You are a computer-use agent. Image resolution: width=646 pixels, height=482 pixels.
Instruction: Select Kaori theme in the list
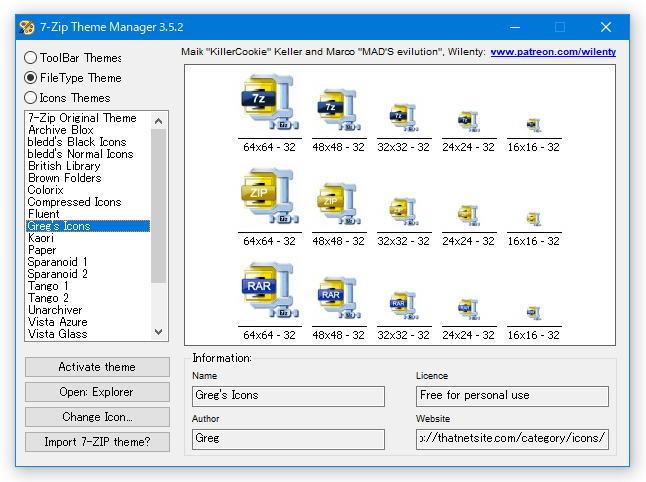point(88,238)
